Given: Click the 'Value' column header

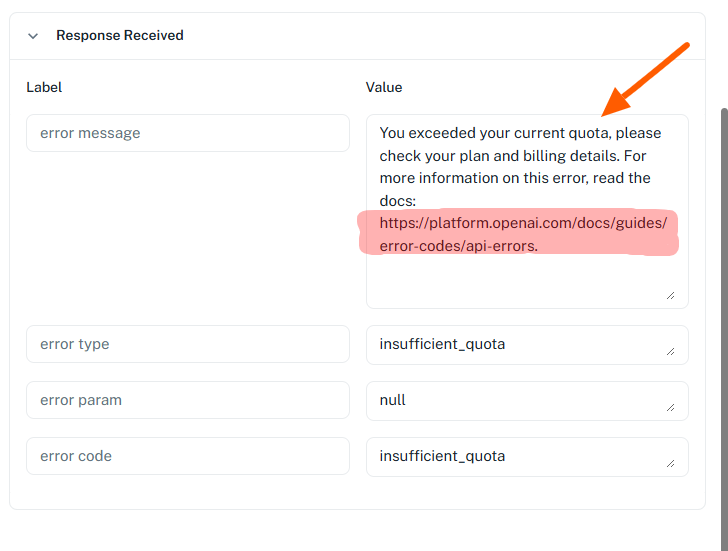Looking at the screenshot, I should [384, 87].
